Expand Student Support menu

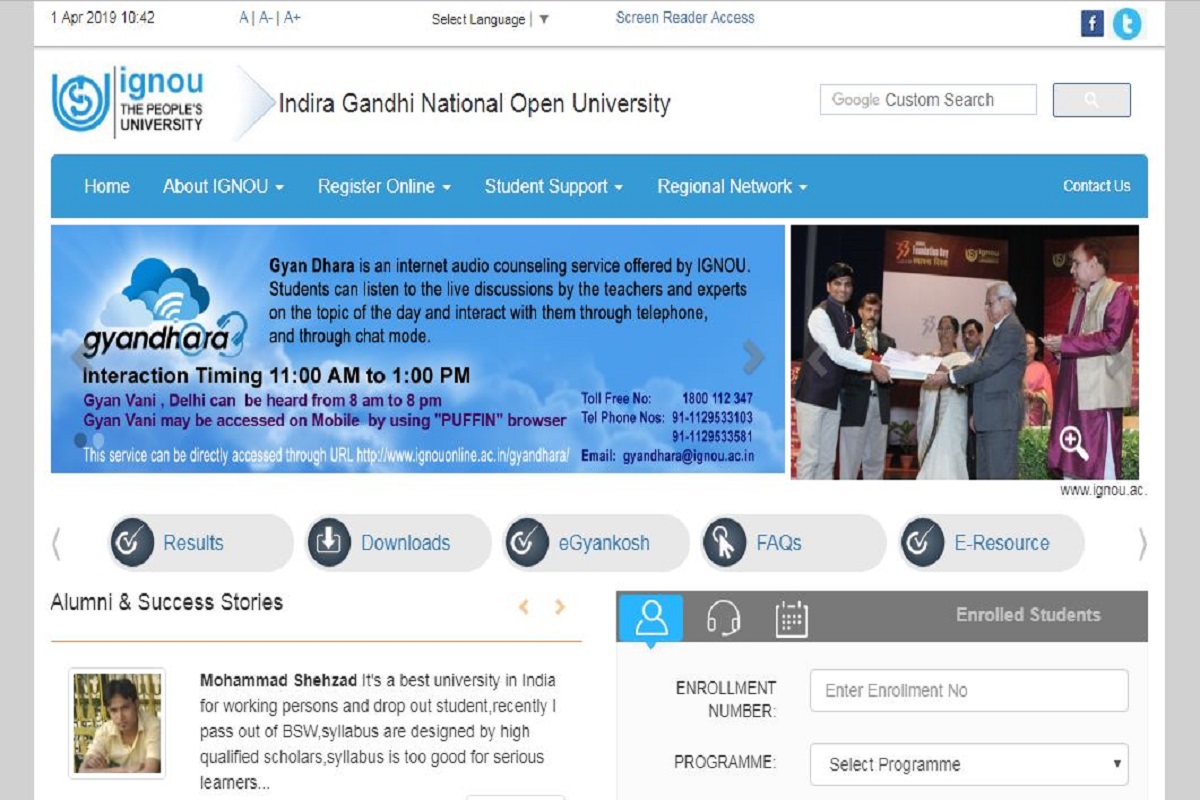click(x=554, y=186)
